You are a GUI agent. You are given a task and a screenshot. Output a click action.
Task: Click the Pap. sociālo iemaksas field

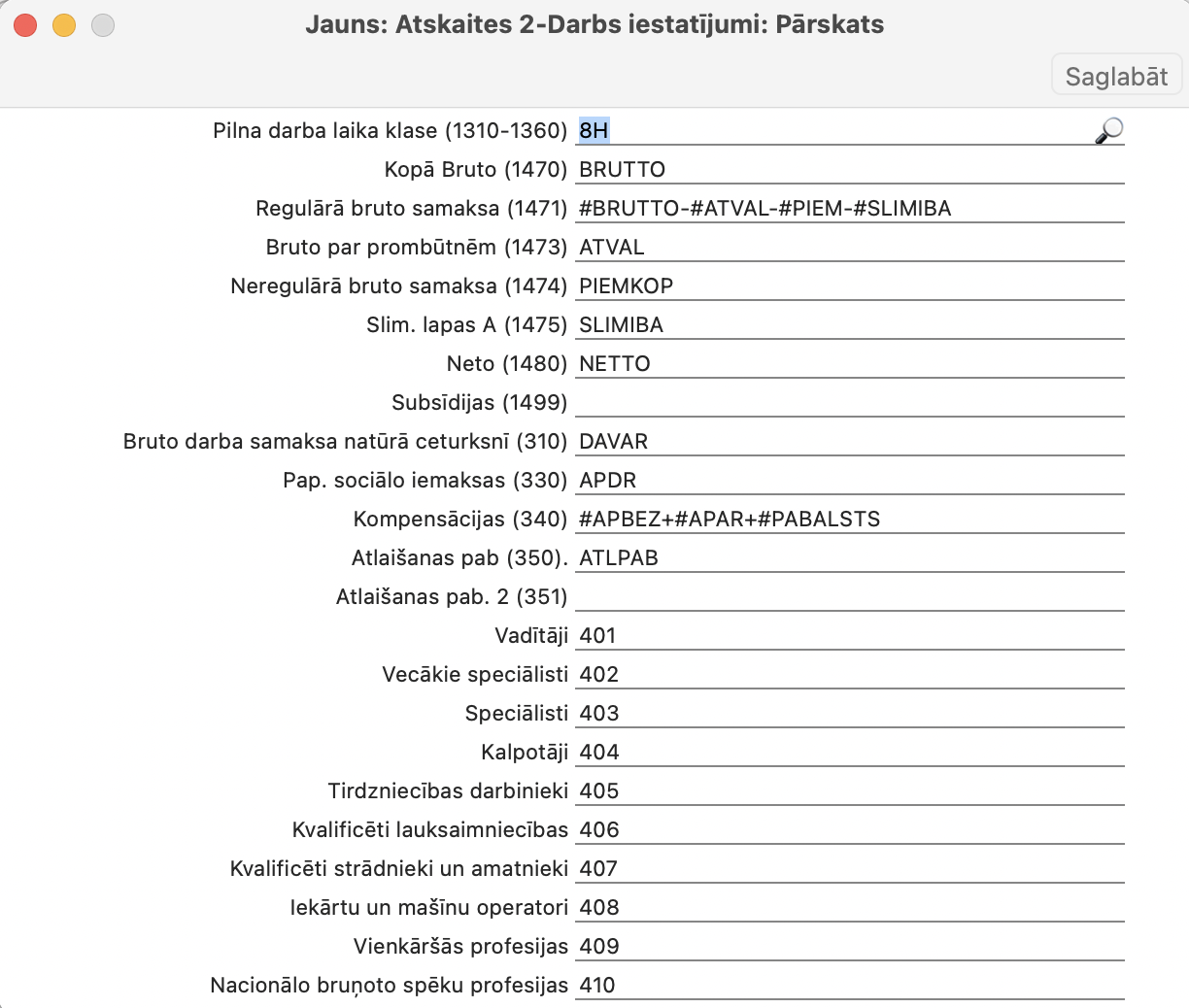point(849,480)
